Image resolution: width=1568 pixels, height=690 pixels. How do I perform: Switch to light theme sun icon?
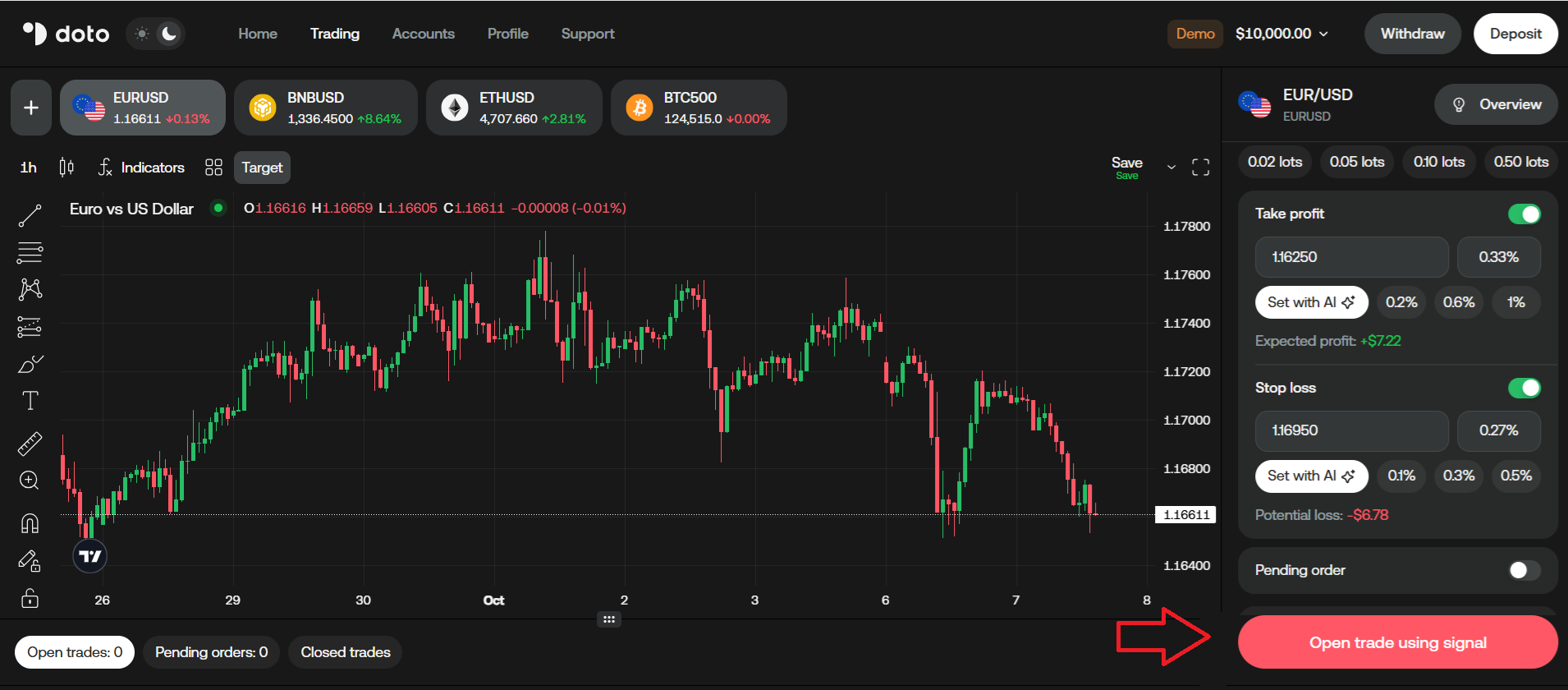click(x=142, y=34)
